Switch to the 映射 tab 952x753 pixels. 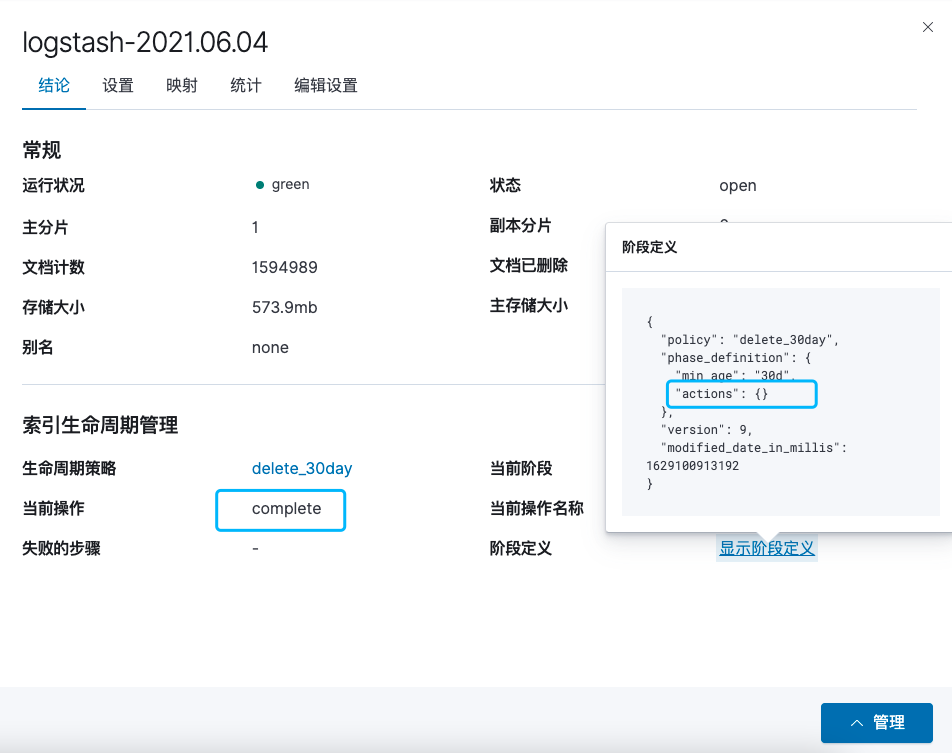coord(182,86)
